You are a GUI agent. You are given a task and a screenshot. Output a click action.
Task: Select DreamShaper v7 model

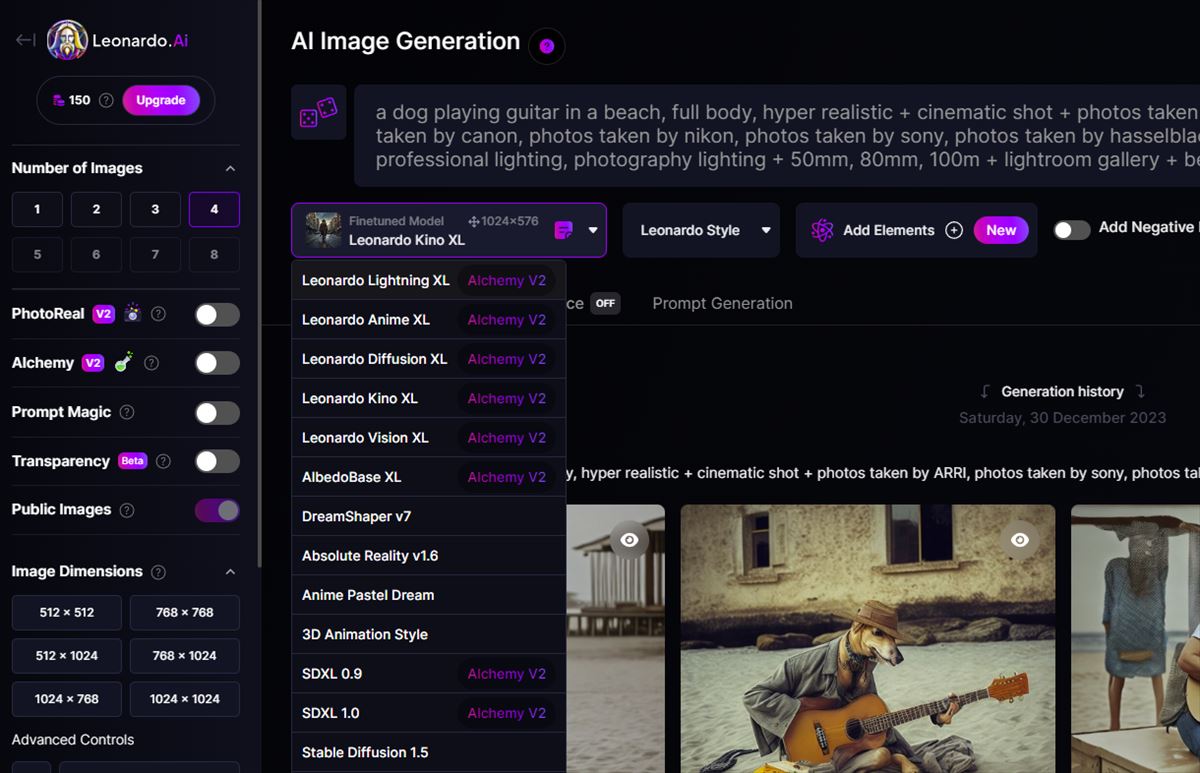[429, 516]
